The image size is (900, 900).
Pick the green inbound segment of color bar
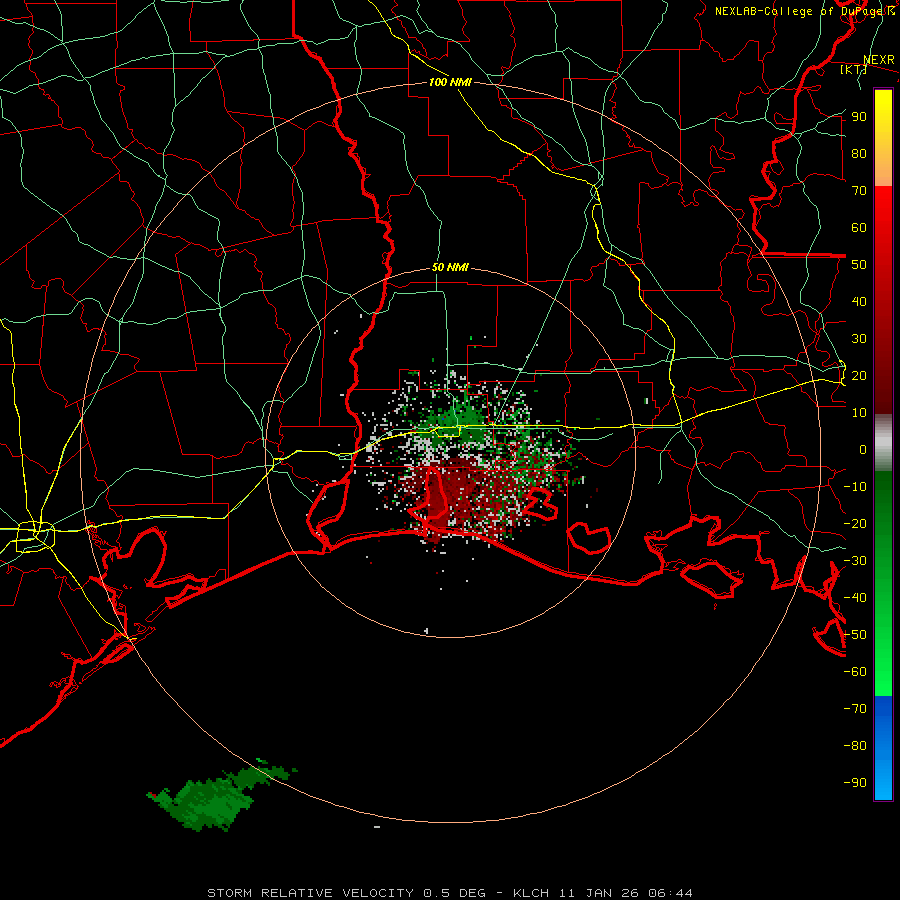883,583
